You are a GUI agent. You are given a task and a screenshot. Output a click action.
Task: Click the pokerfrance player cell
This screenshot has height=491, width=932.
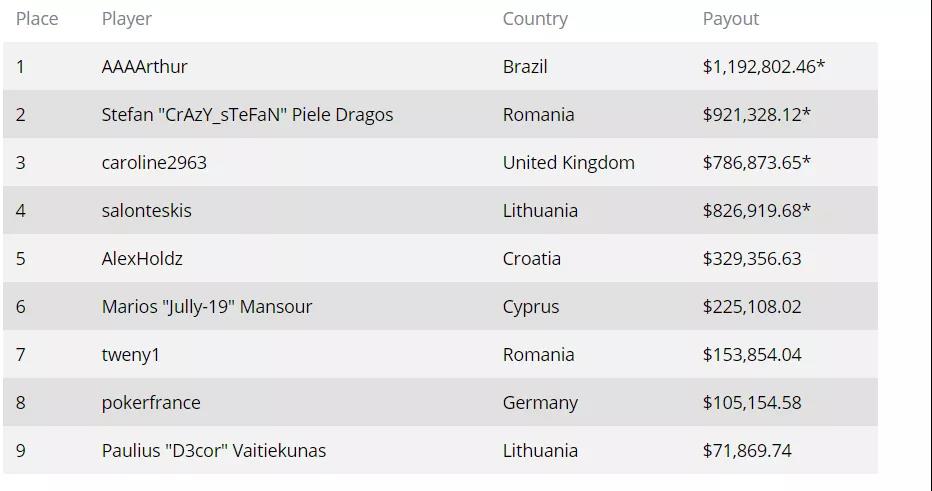pyautogui.click(x=151, y=403)
